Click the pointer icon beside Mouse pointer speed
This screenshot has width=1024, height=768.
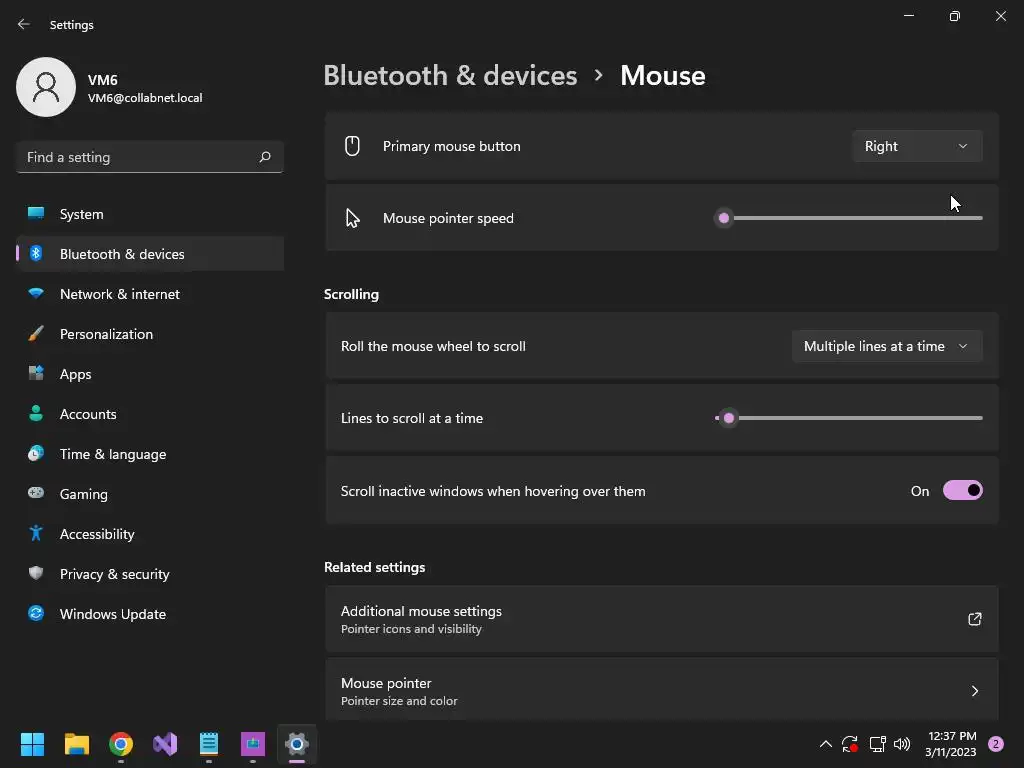tap(353, 218)
